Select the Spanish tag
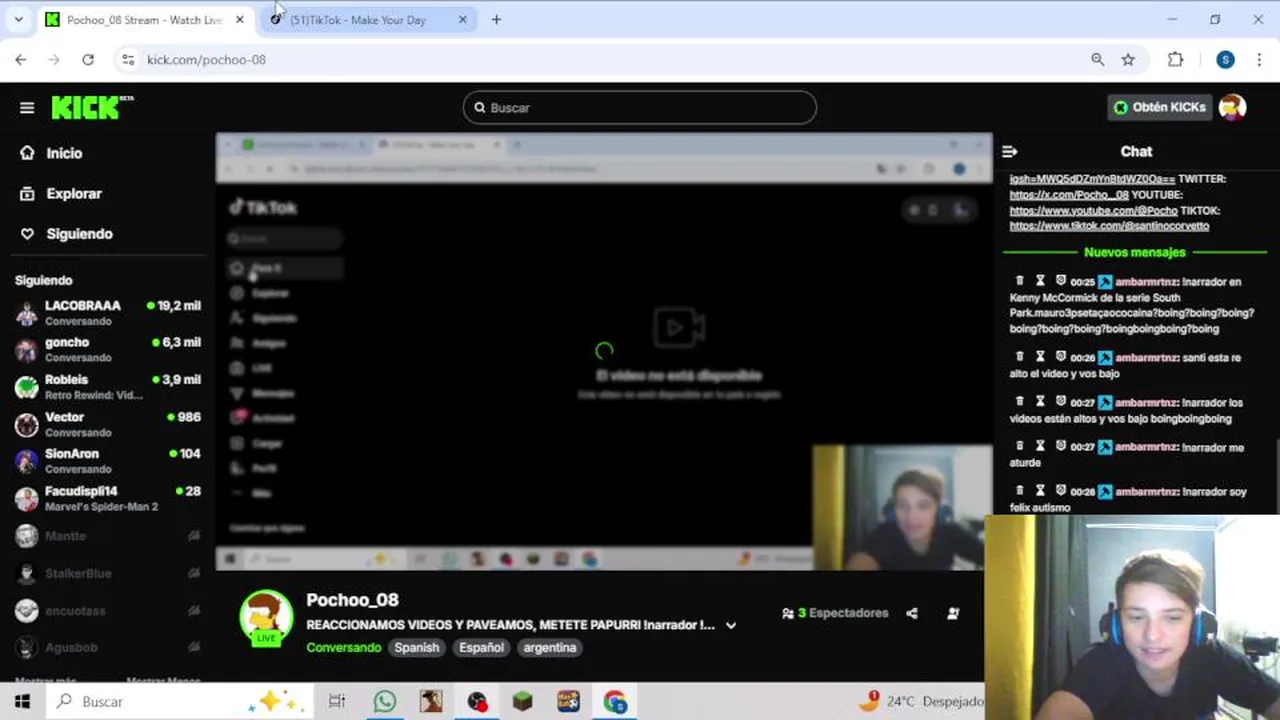This screenshot has height=720, width=1280. click(417, 647)
